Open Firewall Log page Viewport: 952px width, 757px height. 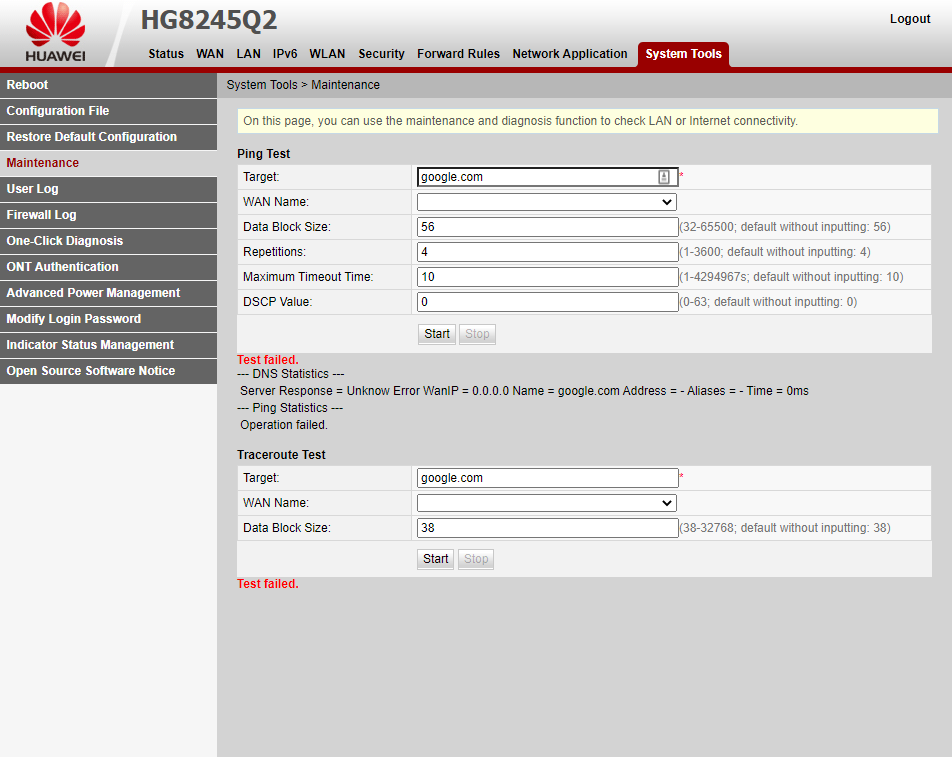tap(108, 215)
